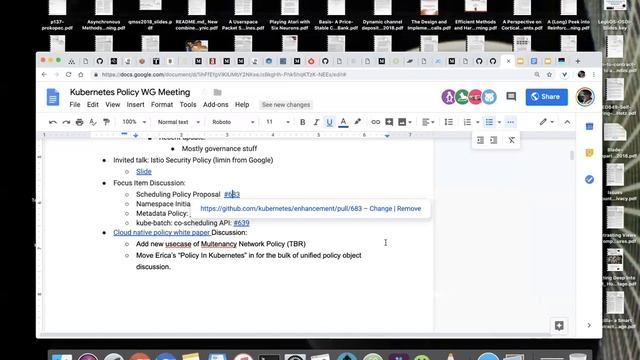
Task: Open the Tools menu
Action: coord(188,105)
